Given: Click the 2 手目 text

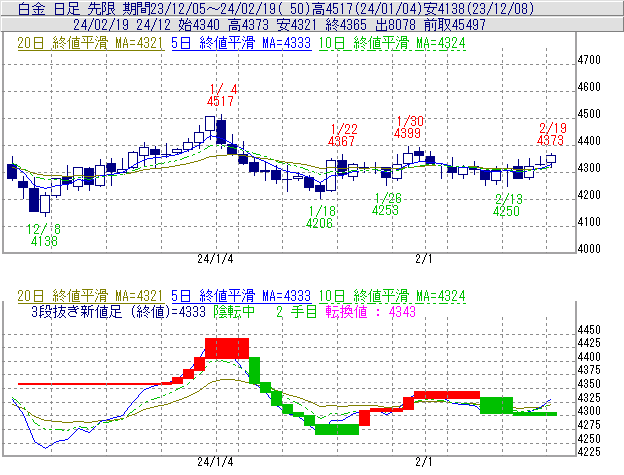Looking at the screenshot, I should pos(296,311).
